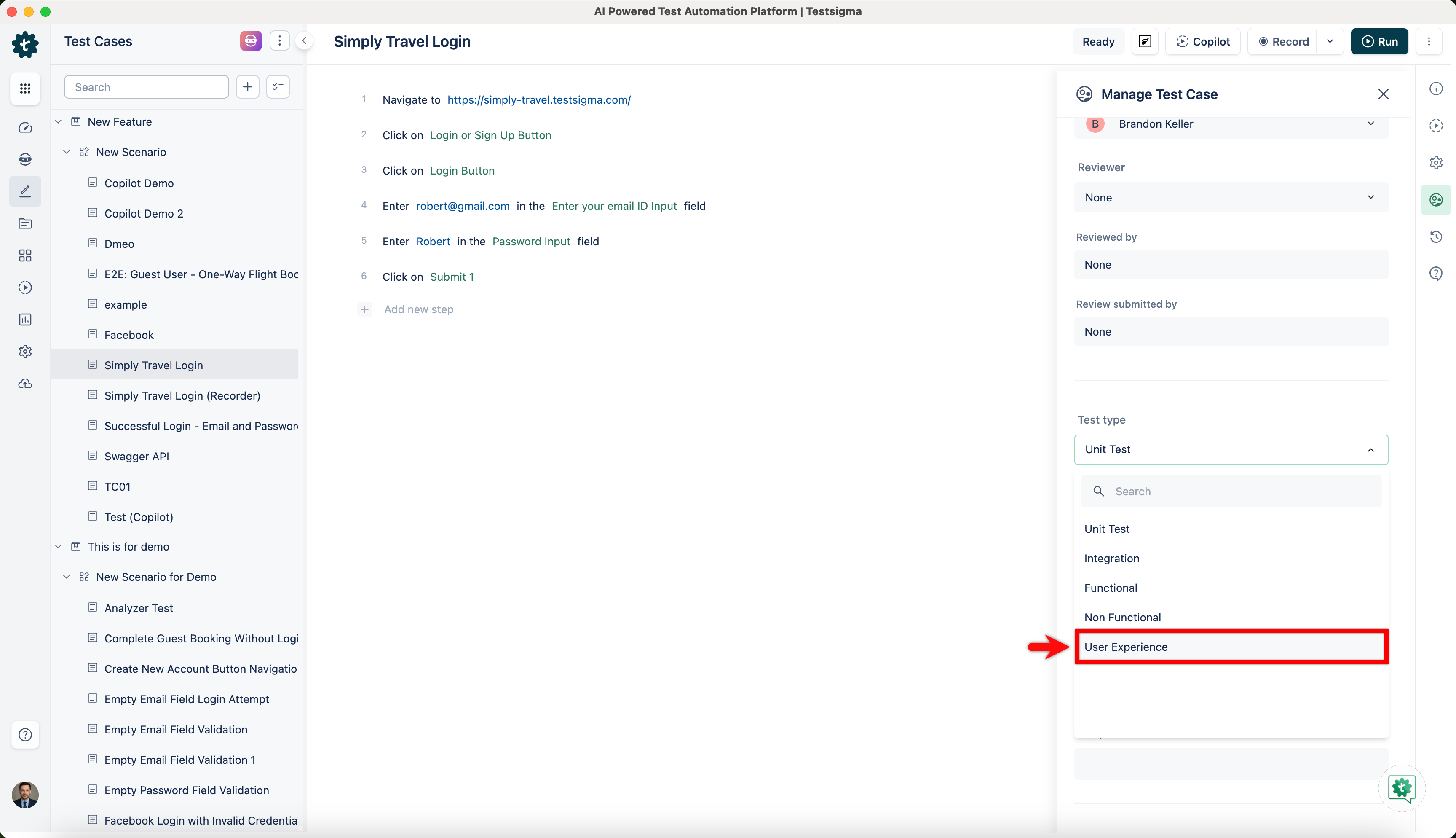This screenshot has width=1456, height=838.
Task: Start recording with the Record button
Action: click(1284, 41)
